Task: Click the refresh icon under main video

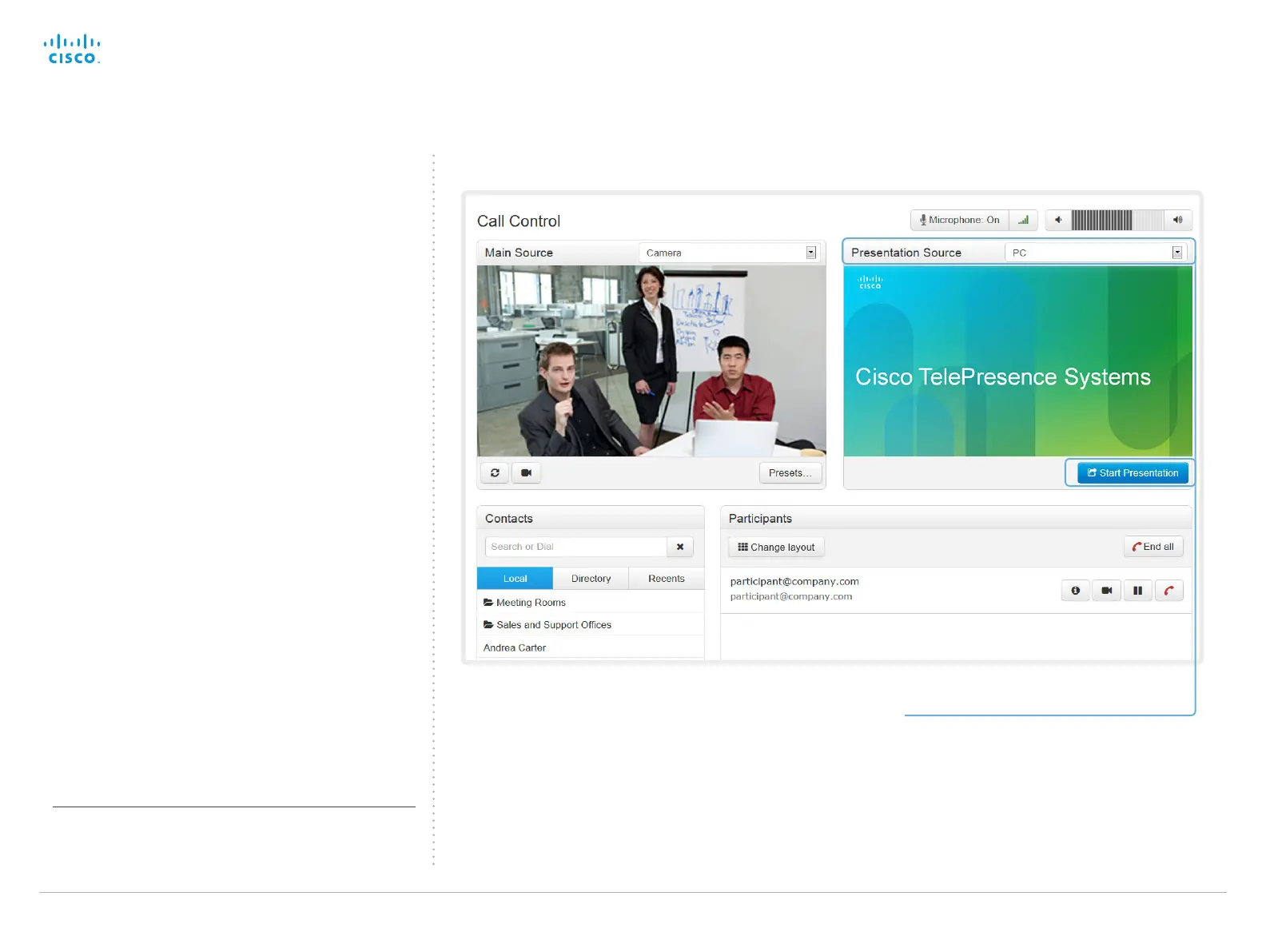Action: coord(495,473)
